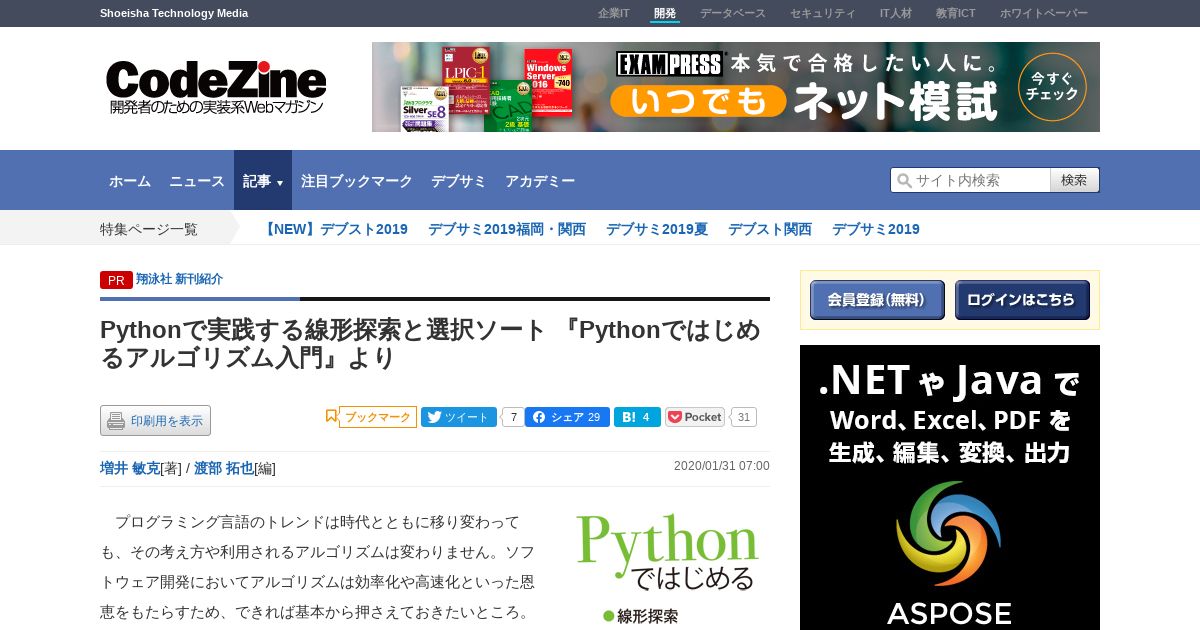Image resolution: width=1200 pixels, height=630 pixels.
Task: Click 印刷用を表示 button
Action: click(155, 421)
